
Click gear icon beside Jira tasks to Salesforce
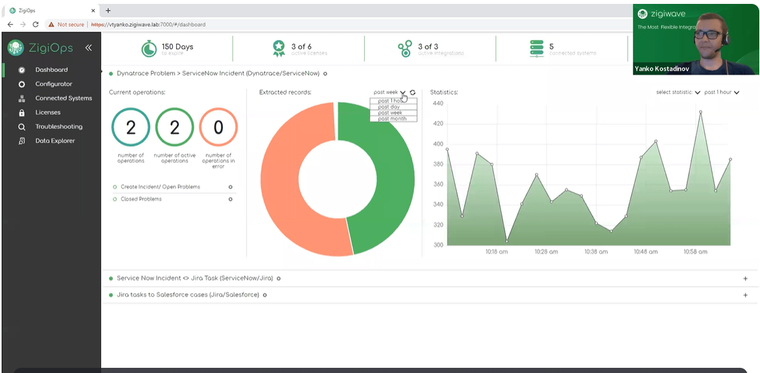(265, 295)
